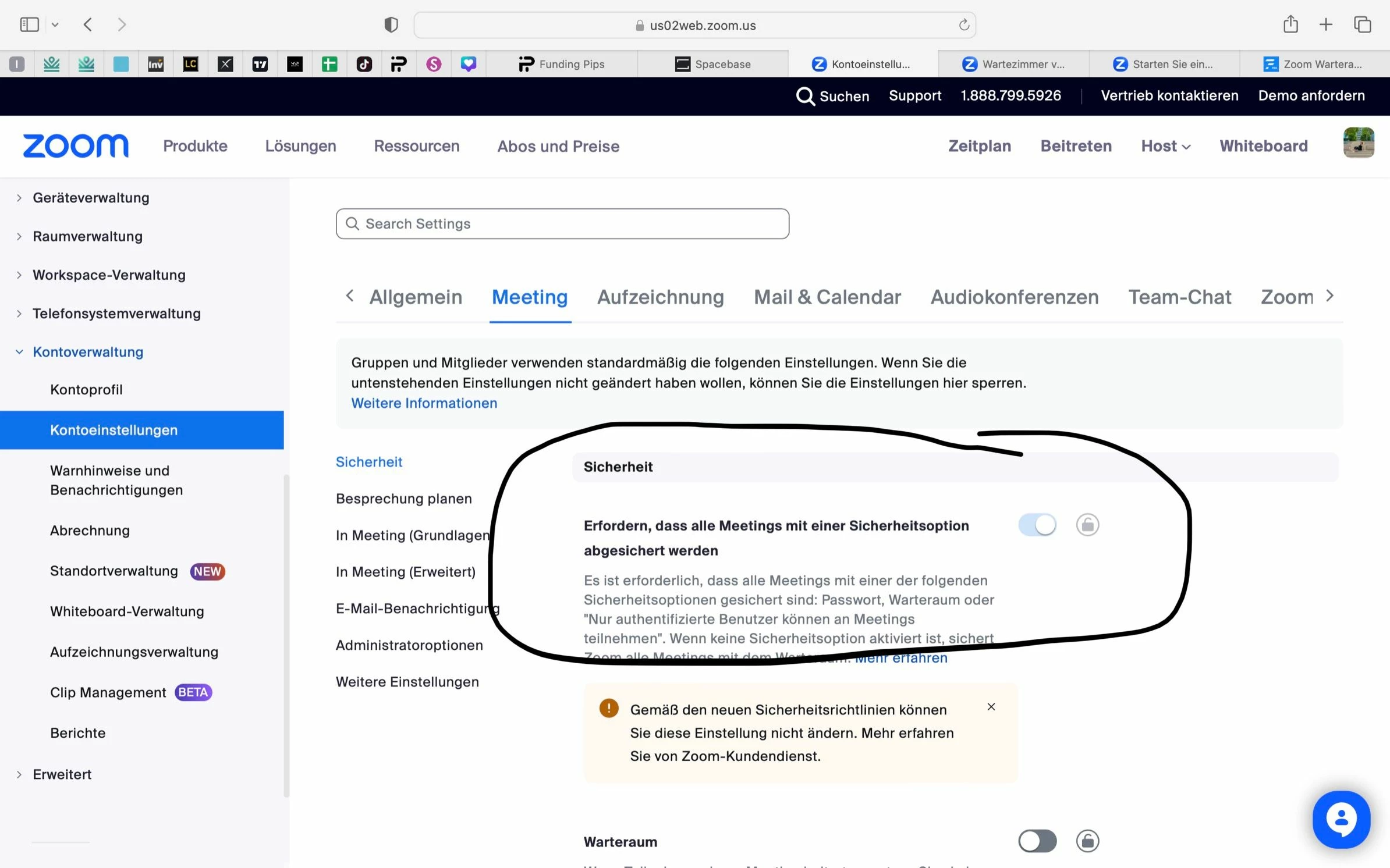Open the Host dropdown menu
Image resolution: width=1390 pixels, height=868 pixels.
tap(1165, 146)
